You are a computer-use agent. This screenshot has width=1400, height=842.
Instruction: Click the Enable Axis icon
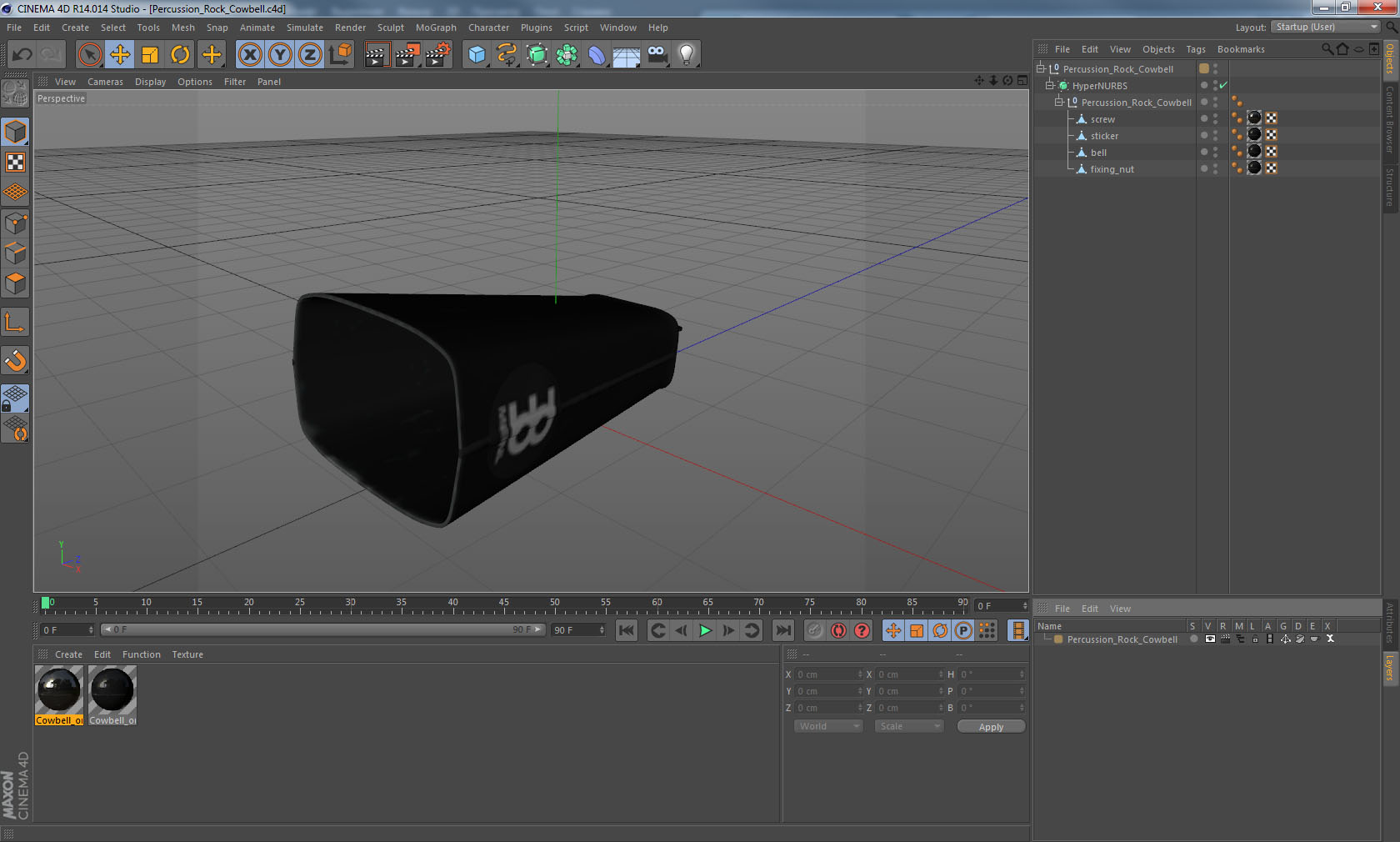(x=16, y=322)
